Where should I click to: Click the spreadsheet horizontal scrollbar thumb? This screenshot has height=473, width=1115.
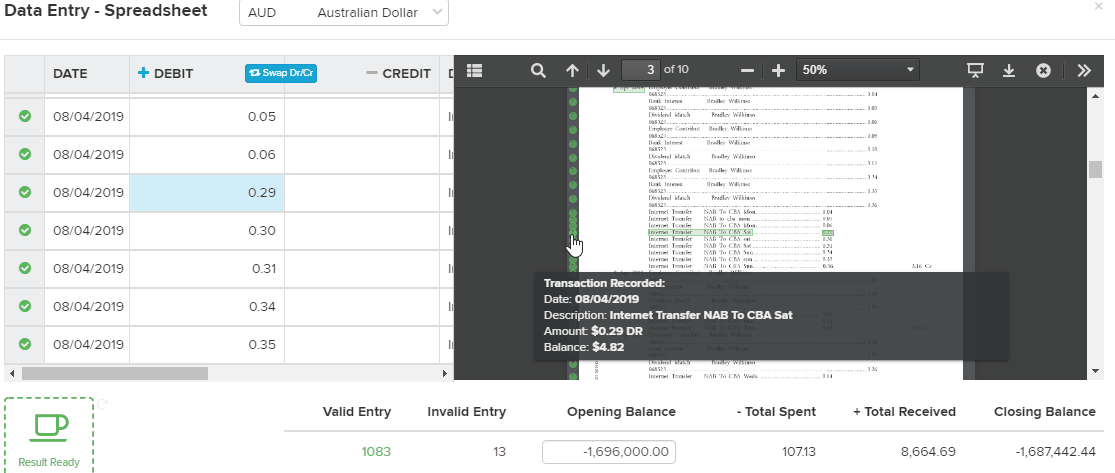pyautogui.click(x=114, y=373)
